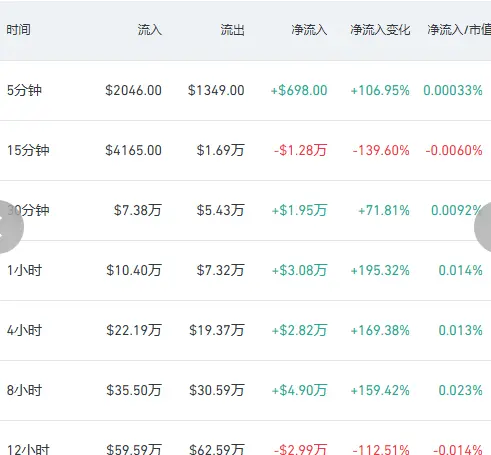The height and width of the screenshot is (455, 491).
Task: Click the +195.32% change value
Action: 380,270
